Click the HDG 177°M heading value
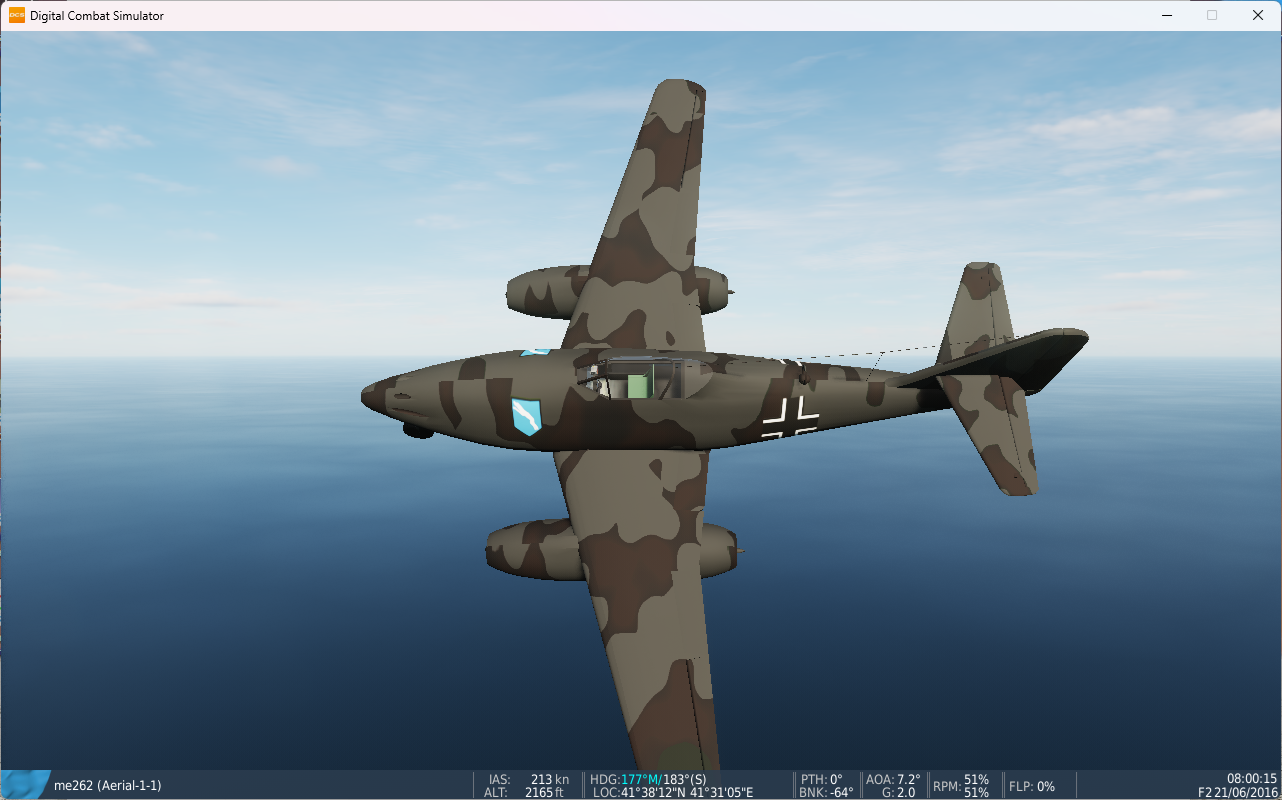The image size is (1282, 800). [638, 779]
